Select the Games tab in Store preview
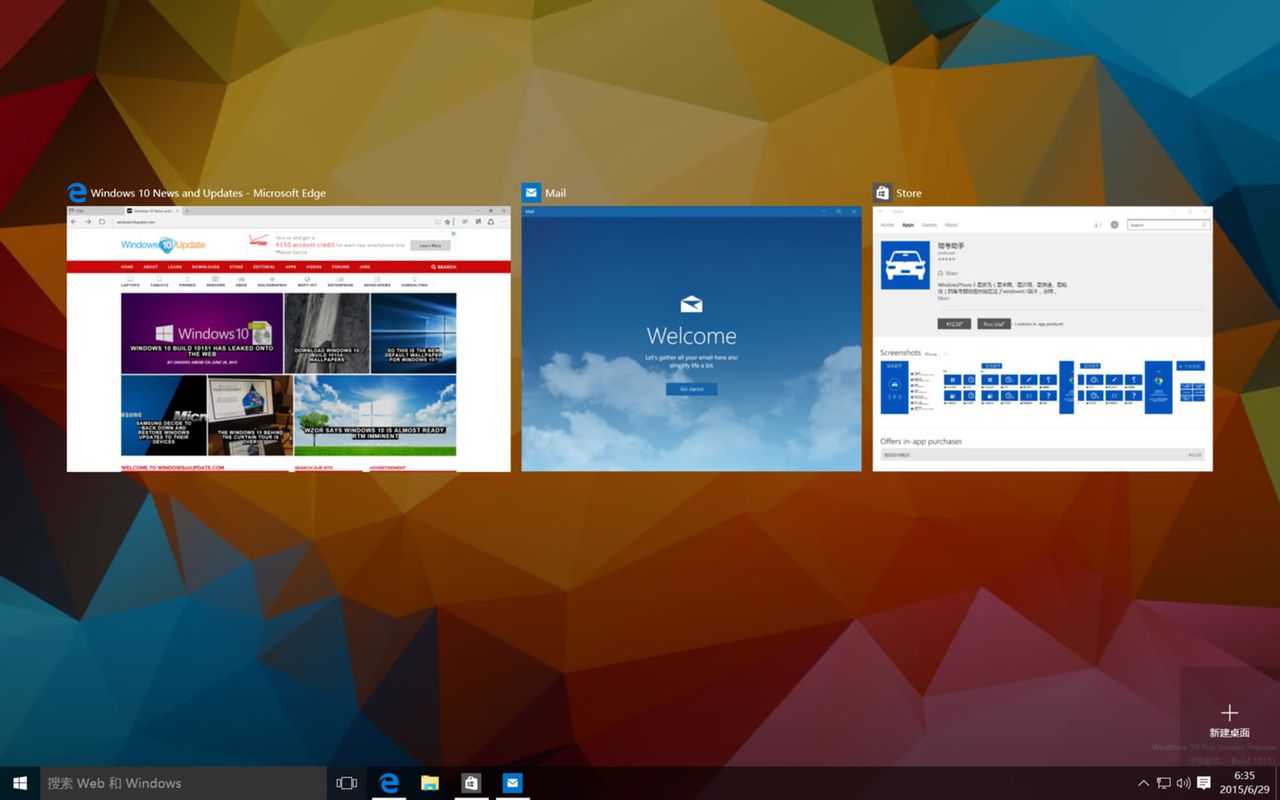This screenshot has width=1280, height=800. click(929, 225)
